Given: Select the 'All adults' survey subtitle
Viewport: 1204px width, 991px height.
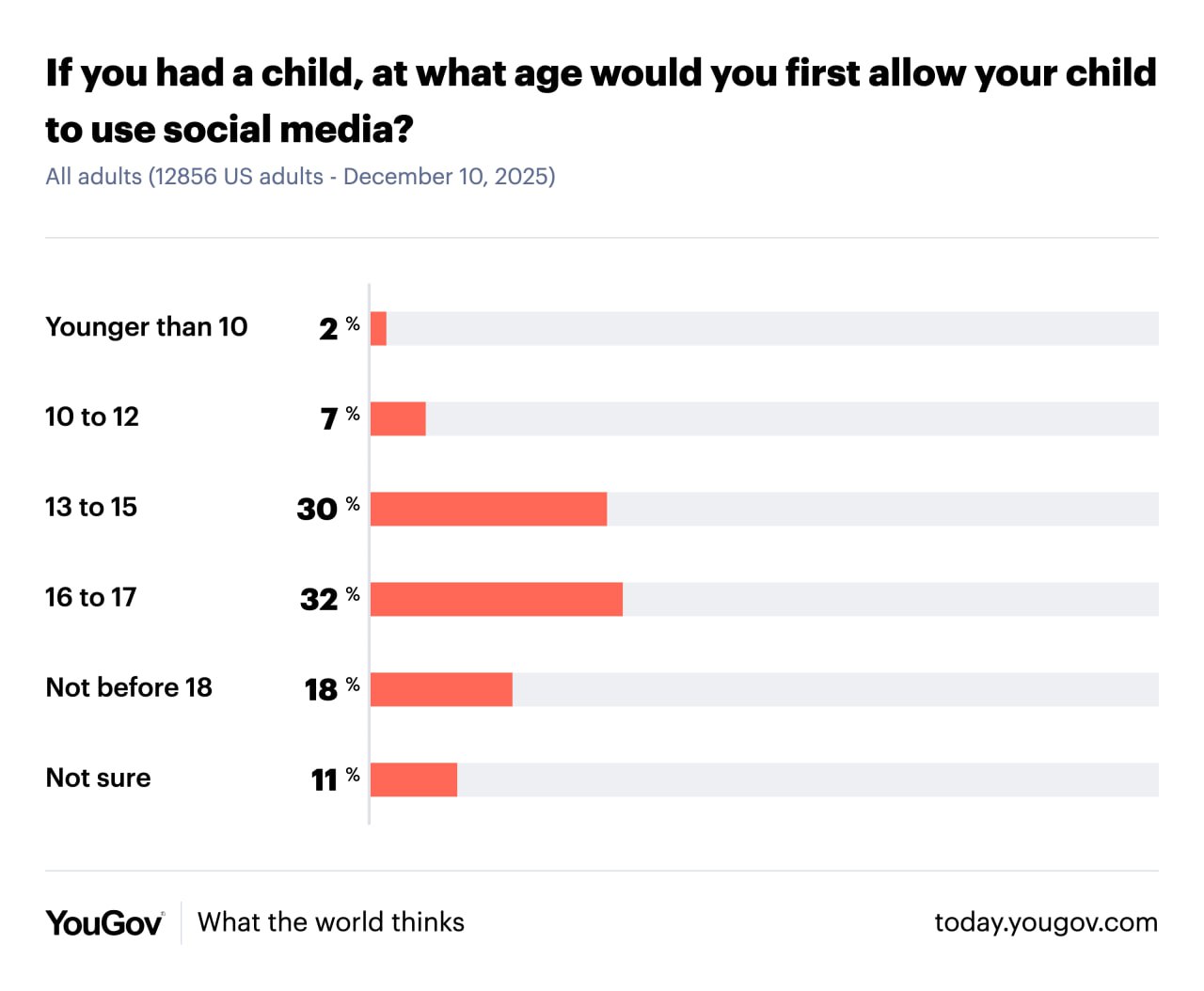Looking at the screenshot, I should [300, 177].
